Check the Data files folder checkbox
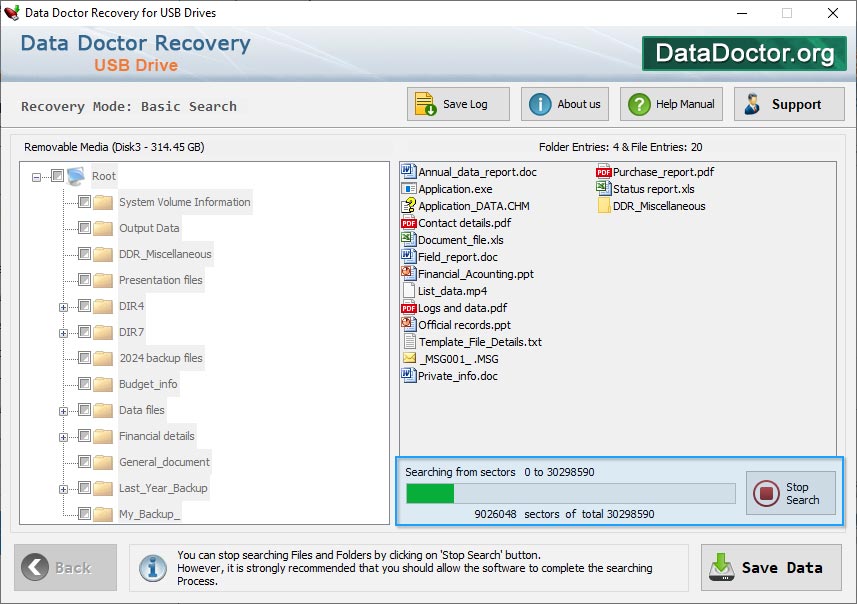Screen dimensions: 857x604 (84, 409)
